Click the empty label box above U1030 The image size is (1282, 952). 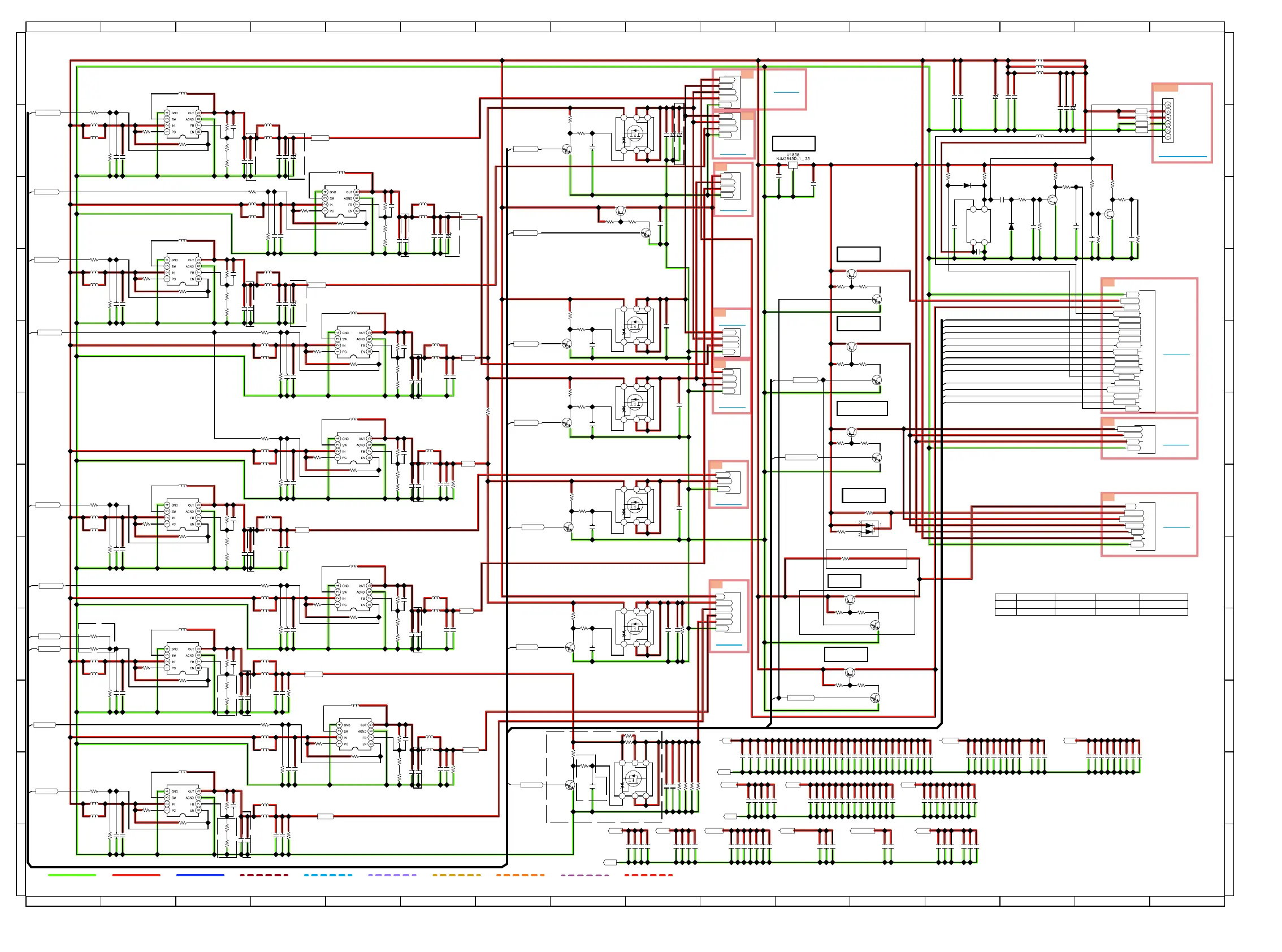794,143
